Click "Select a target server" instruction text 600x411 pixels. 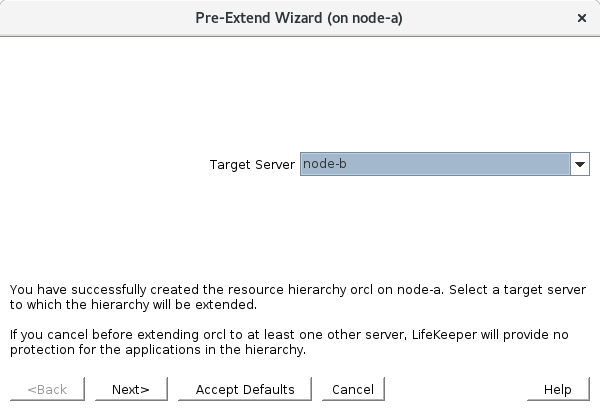point(517,289)
